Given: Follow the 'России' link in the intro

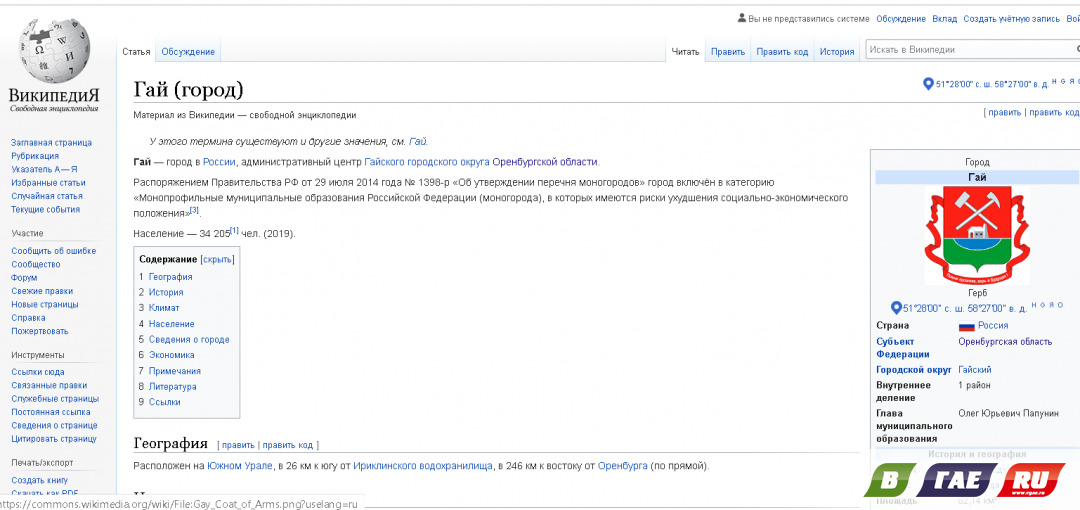Looking at the screenshot, I should [x=219, y=162].
